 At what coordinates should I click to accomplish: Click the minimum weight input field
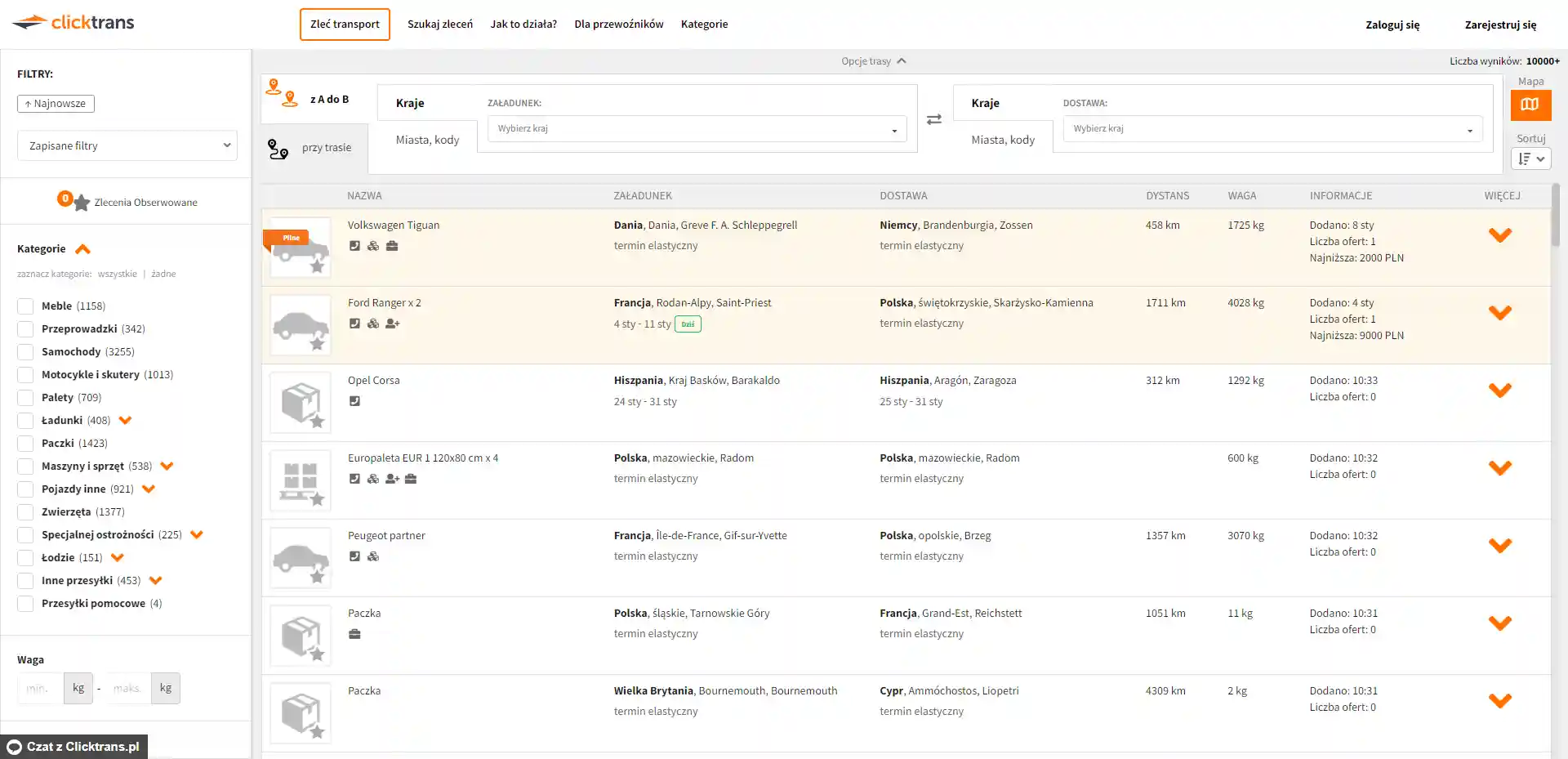[x=39, y=689]
